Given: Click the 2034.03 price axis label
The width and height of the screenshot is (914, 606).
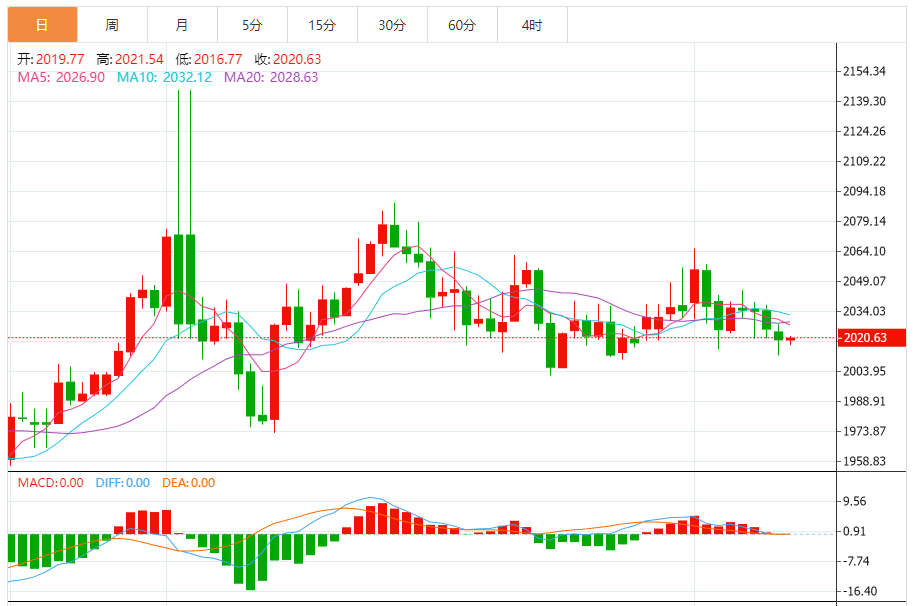Looking at the screenshot, I should click(864, 311).
